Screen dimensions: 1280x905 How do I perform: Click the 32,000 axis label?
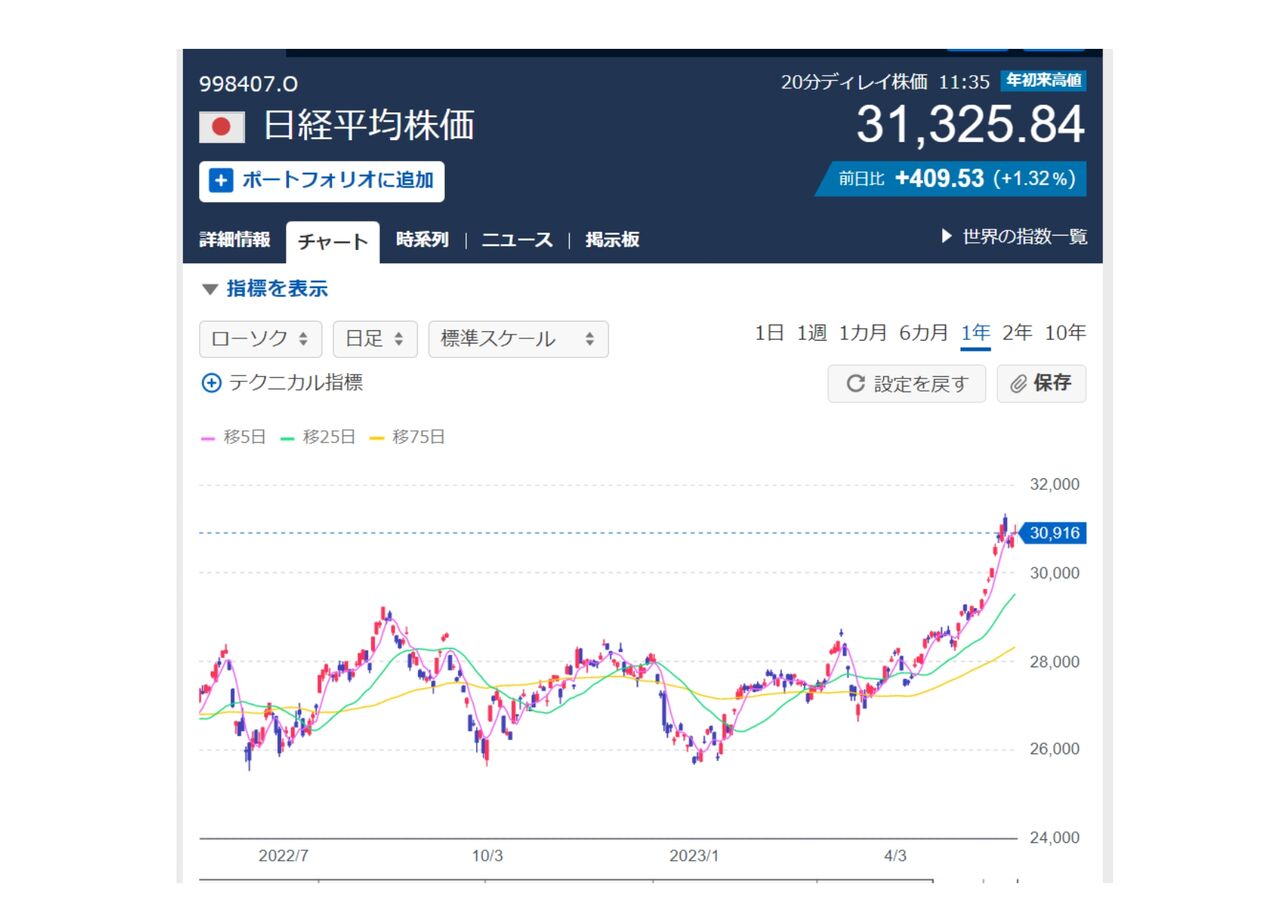pyautogui.click(x=1055, y=484)
